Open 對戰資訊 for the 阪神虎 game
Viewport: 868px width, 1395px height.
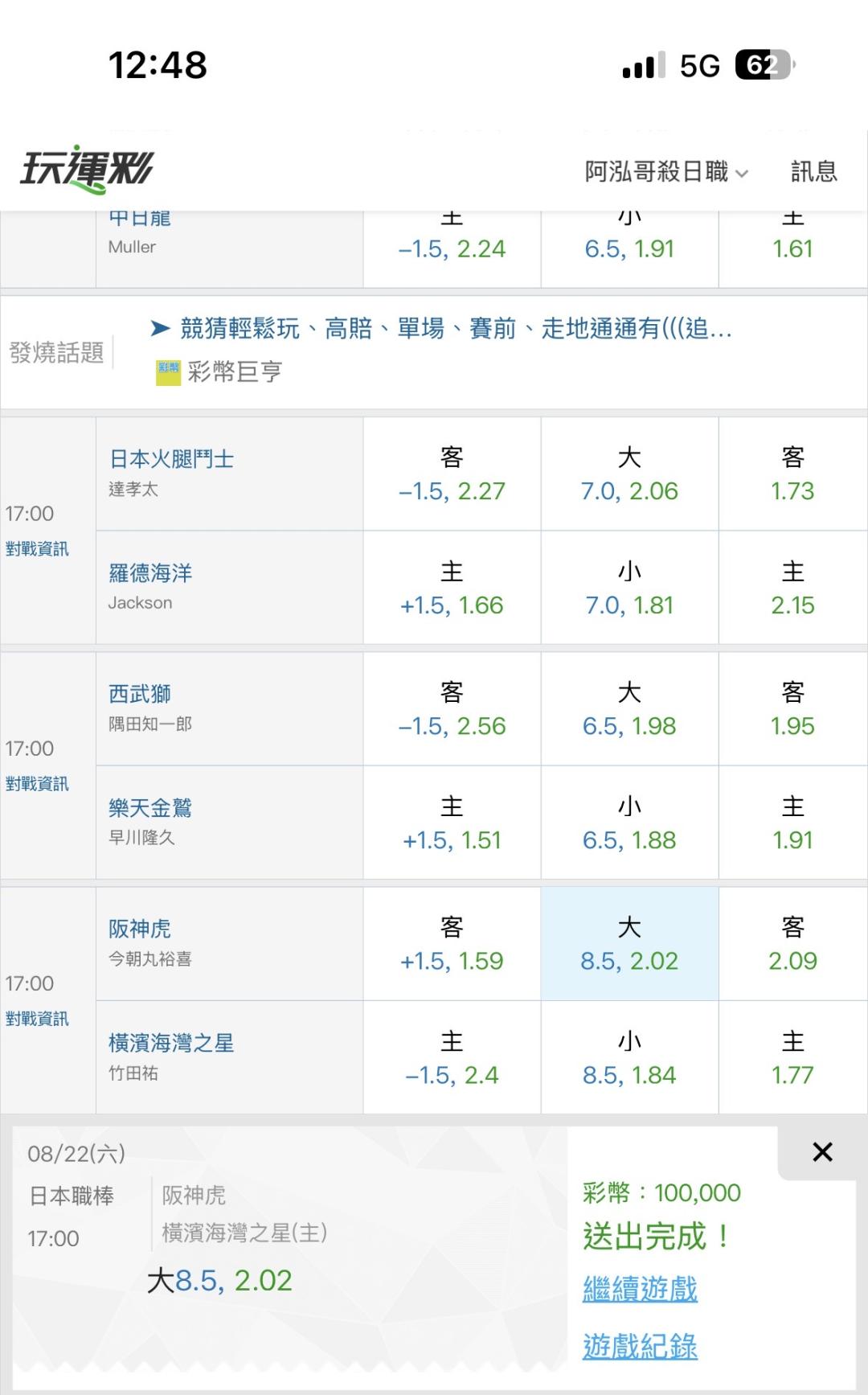(37, 1018)
